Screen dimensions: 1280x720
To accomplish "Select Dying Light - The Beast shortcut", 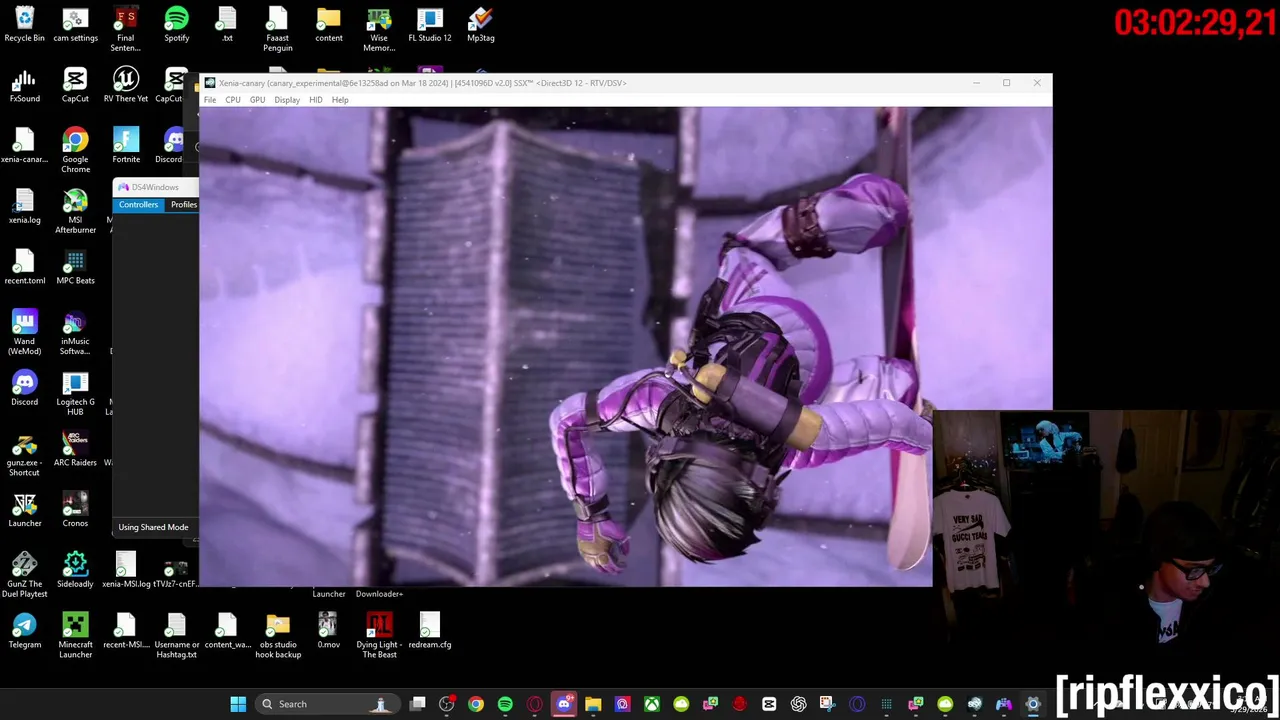I will 379,636.
